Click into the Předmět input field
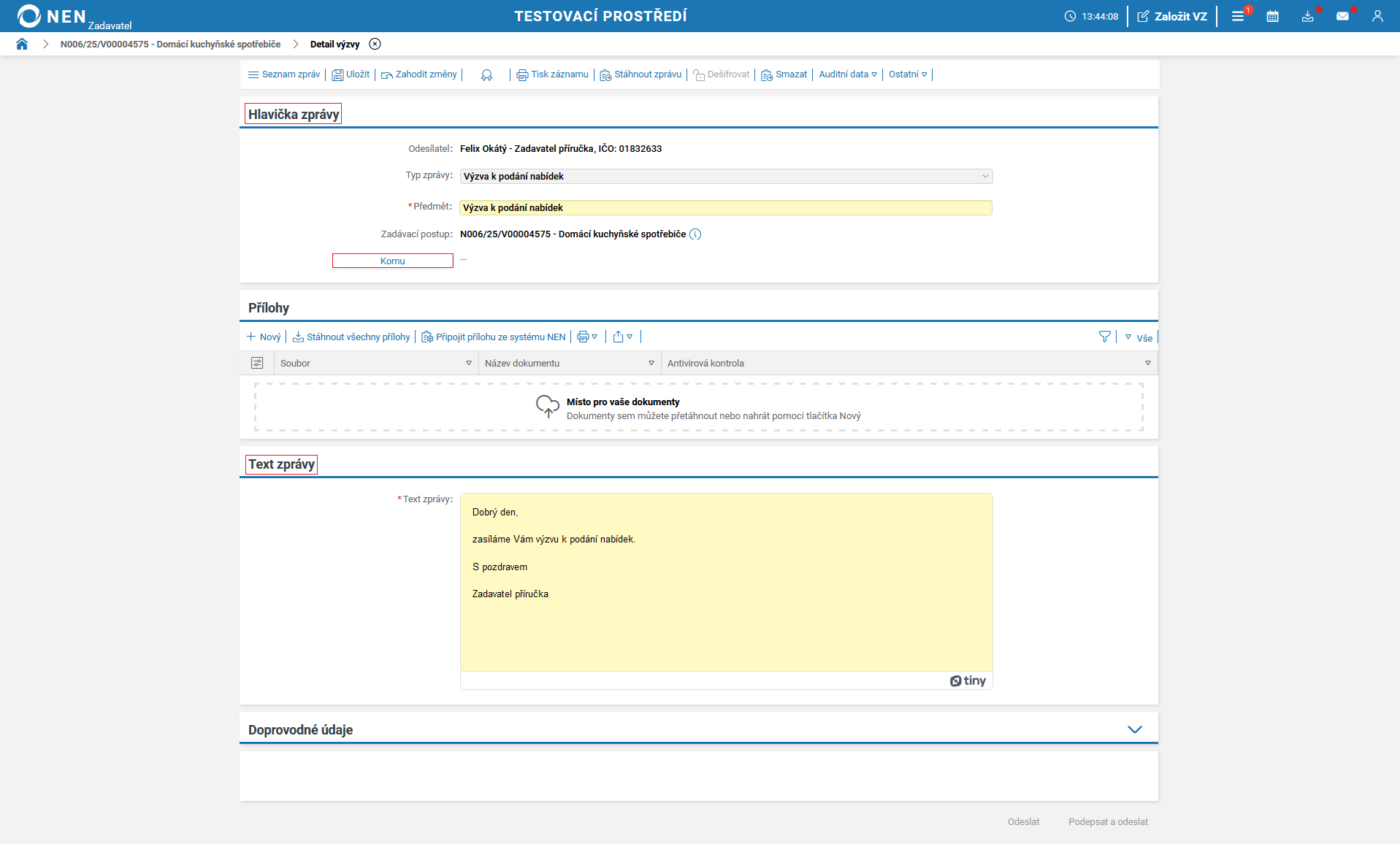The image size is (1400, 844). point(725,208)
